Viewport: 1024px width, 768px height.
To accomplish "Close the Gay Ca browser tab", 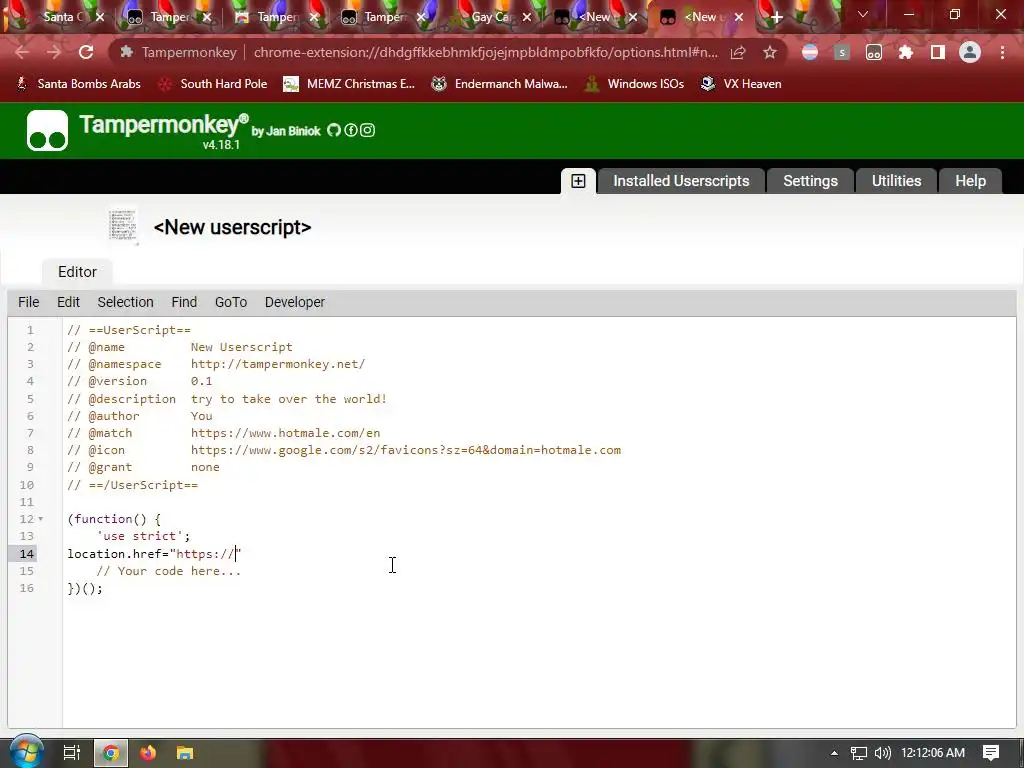I will pyautogui.click(x=527, y=17).
